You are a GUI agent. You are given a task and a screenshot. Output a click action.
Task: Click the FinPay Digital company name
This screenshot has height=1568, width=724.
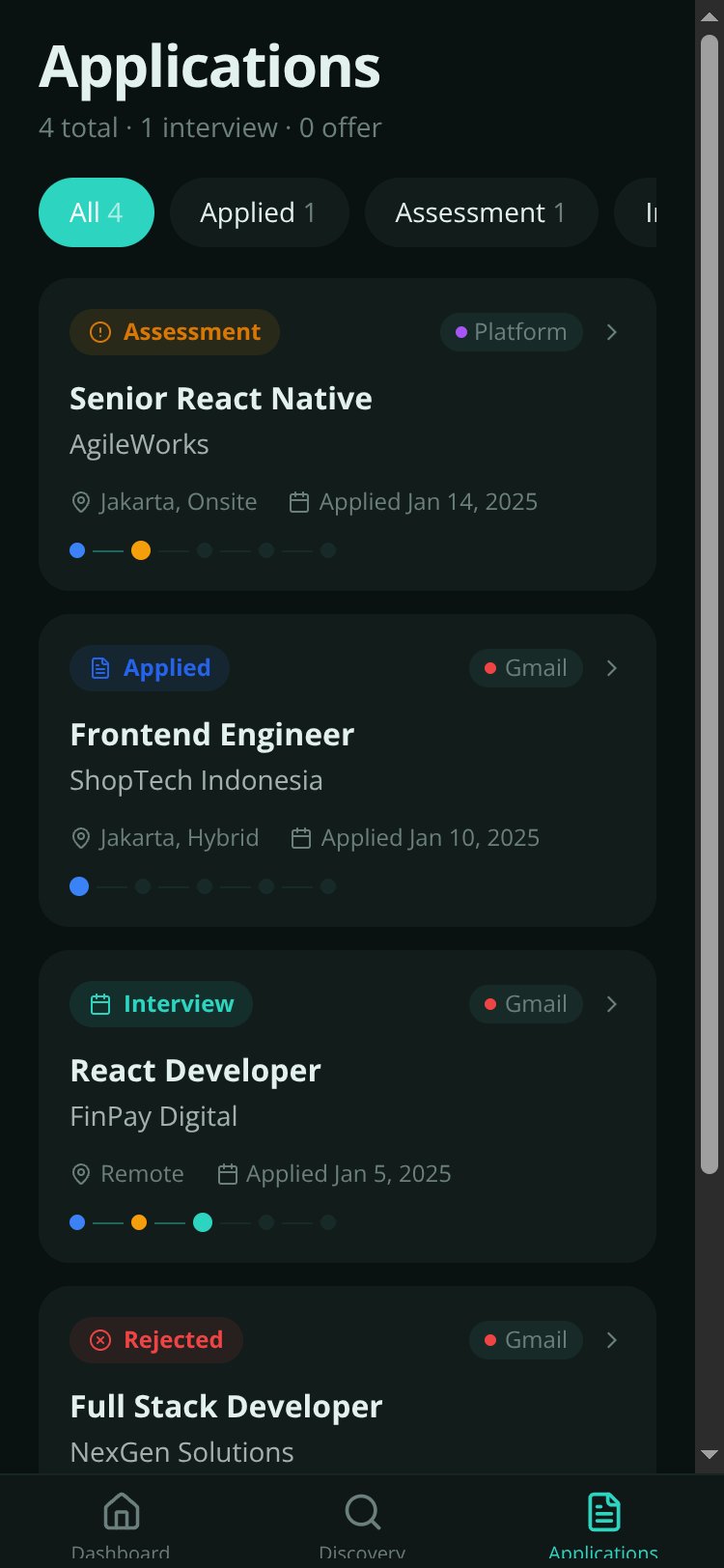(153, 1117)
